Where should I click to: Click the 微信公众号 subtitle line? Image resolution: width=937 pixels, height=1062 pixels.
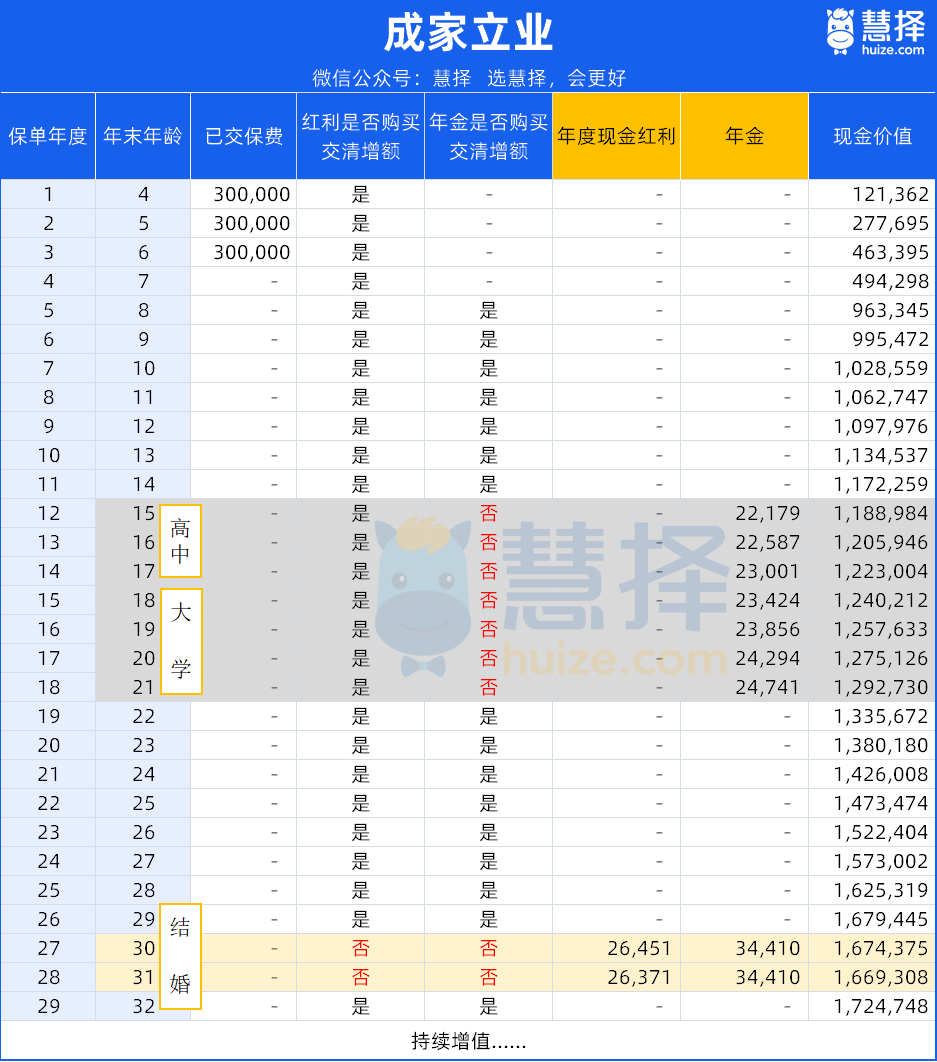(x=468, y=78)
